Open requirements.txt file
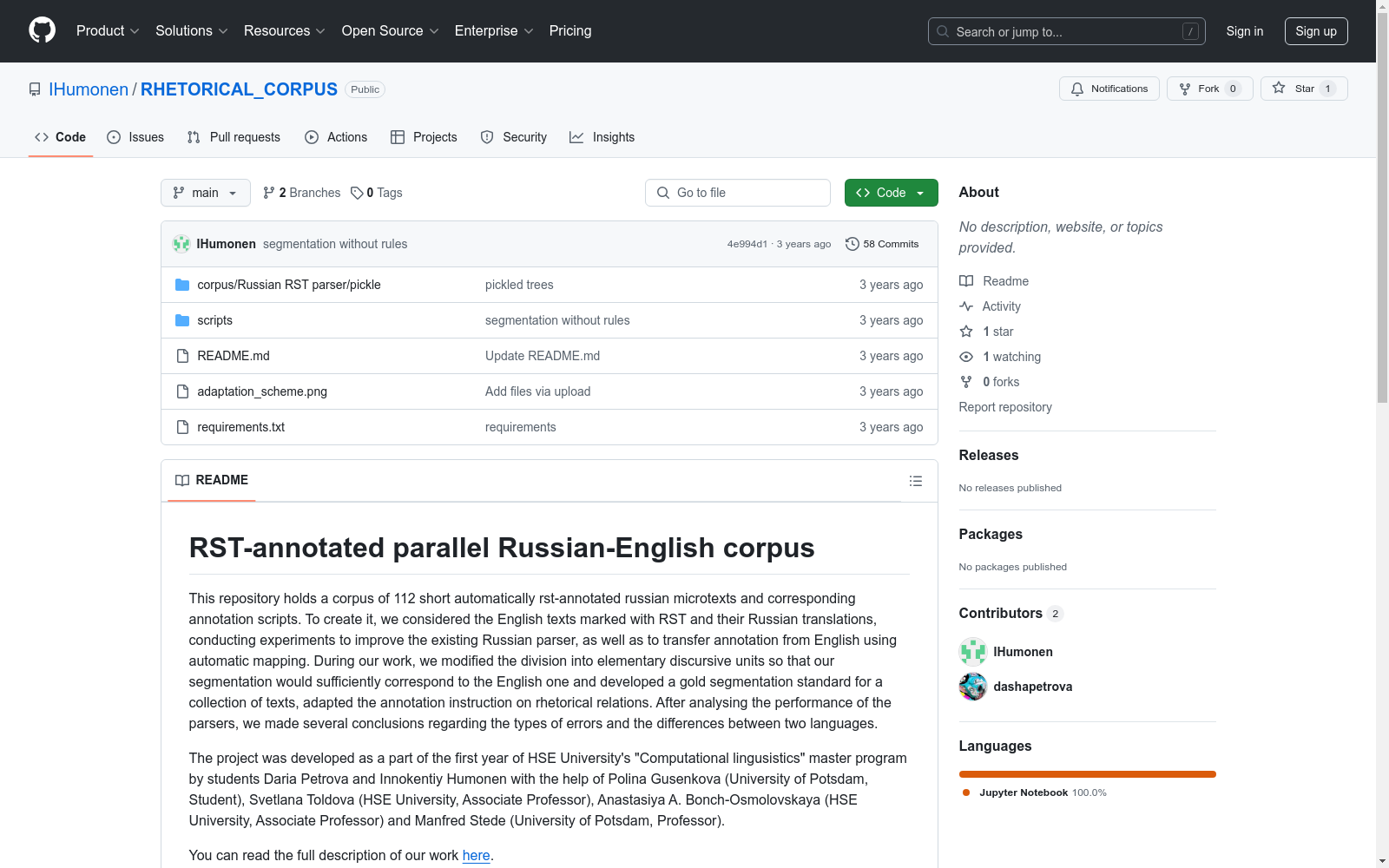 pos(240,427)
